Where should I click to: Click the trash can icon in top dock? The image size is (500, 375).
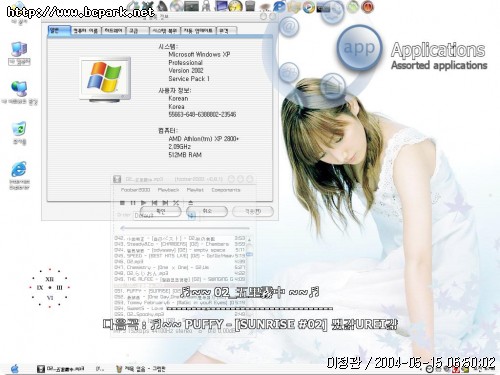(x=250, y=6)
